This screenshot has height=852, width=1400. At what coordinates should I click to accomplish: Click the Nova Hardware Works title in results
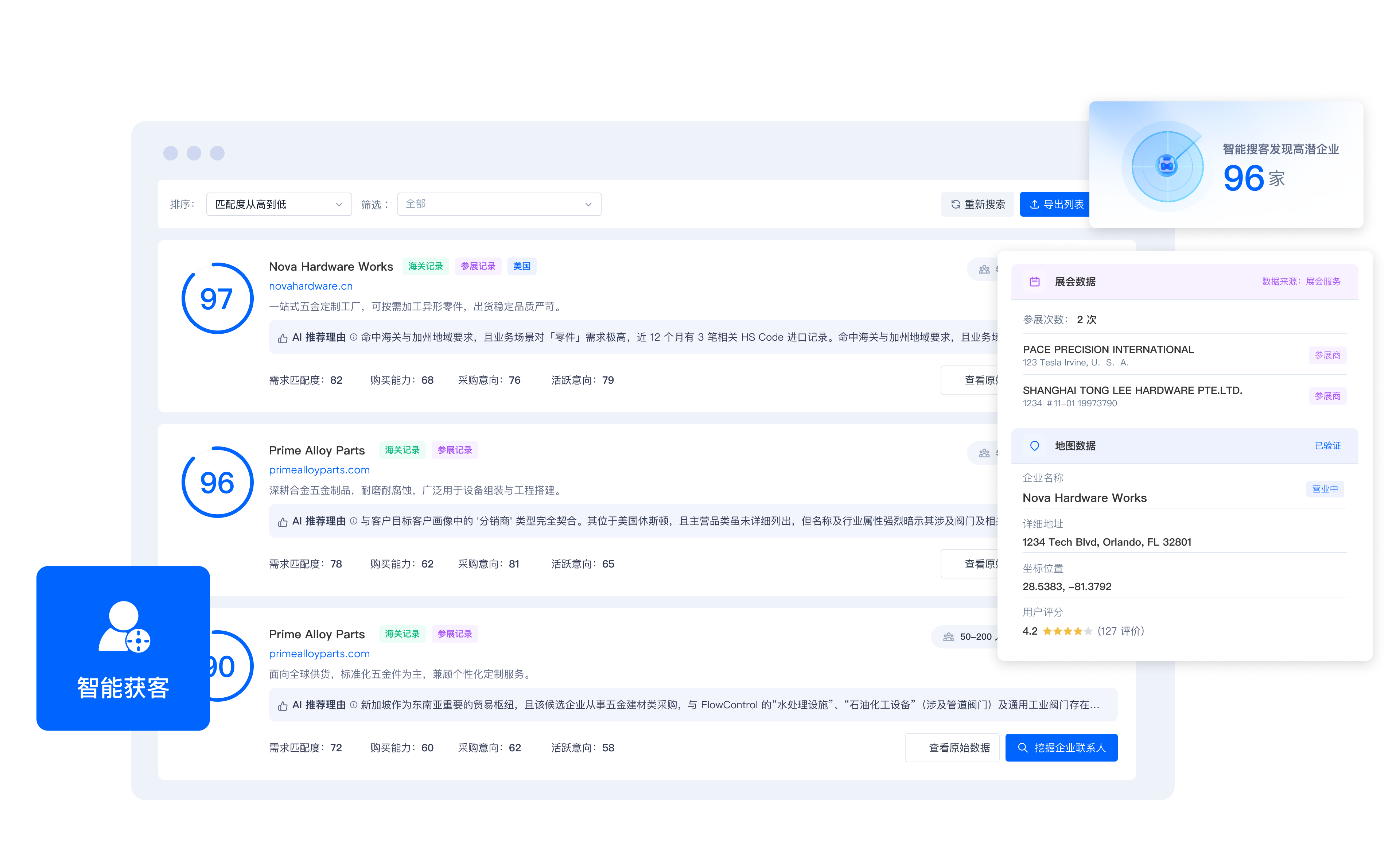tap(331, 267)
